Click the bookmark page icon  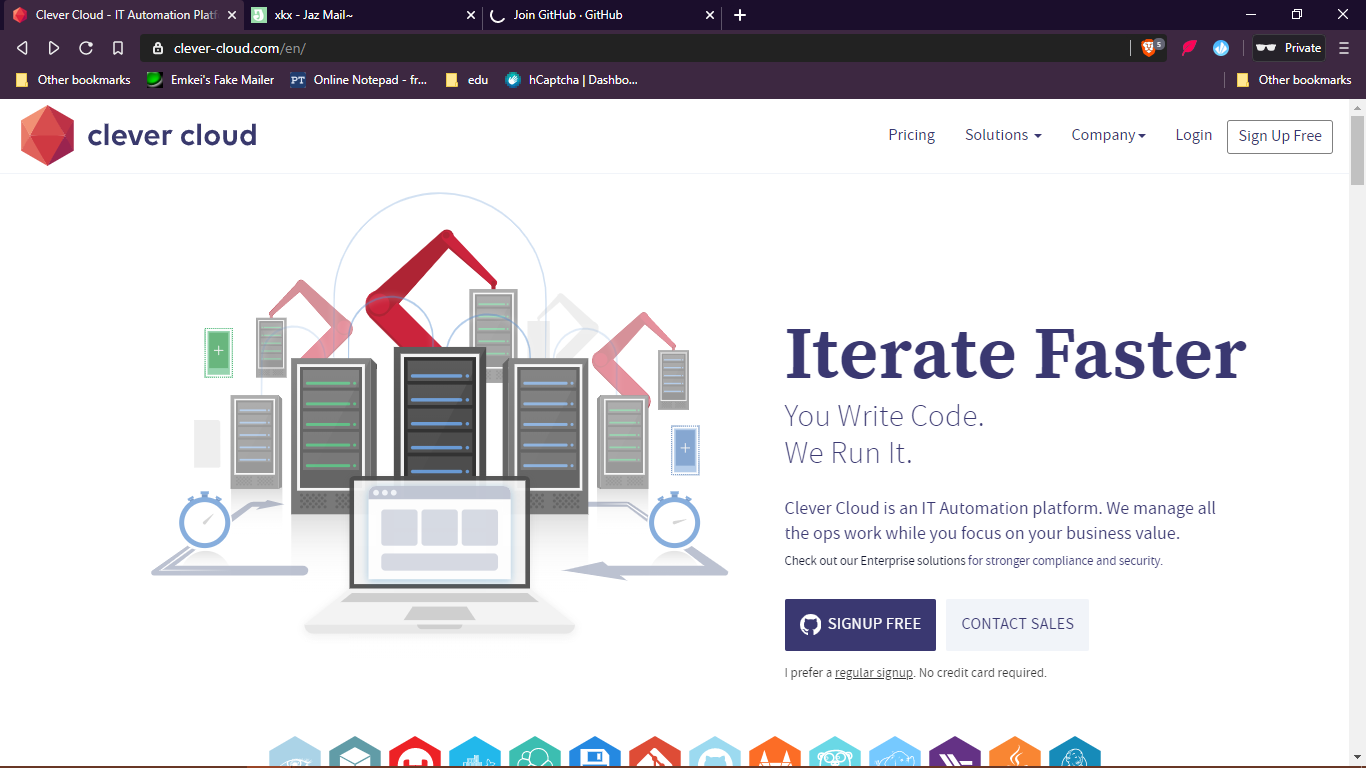tap(118, 48)
